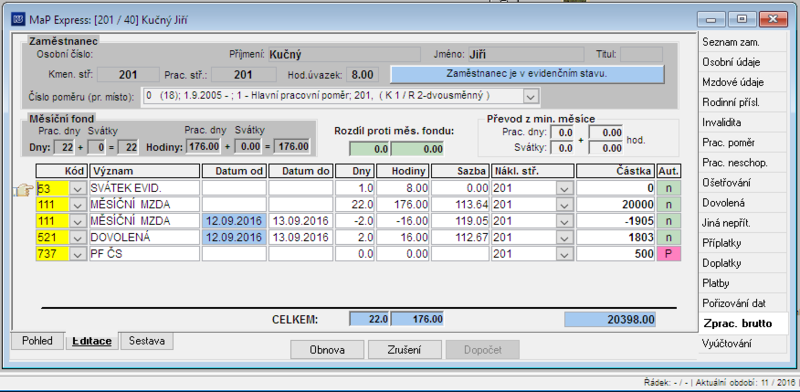Open Platby side menu item
This screenshot has height=392, width=800.
click(x=742, y=283)
